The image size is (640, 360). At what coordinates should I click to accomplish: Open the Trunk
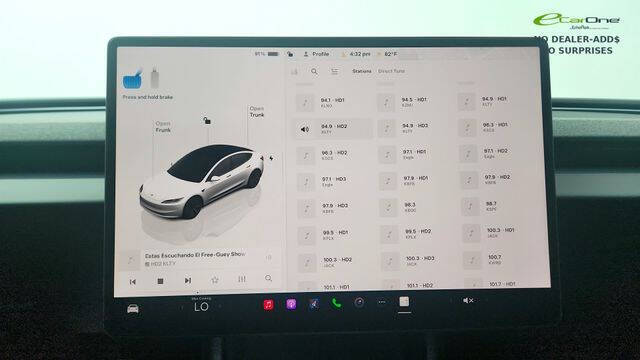[257, 112]
